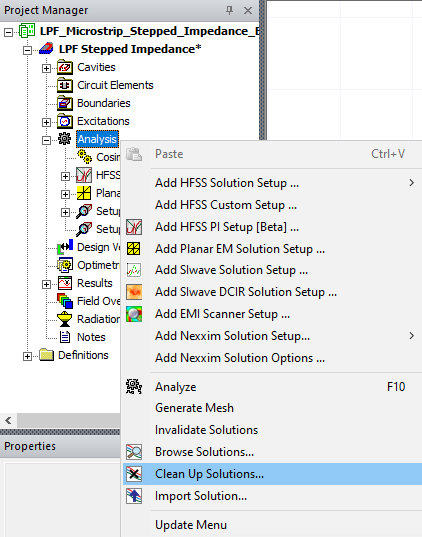Click the HFSS setup icon under Analysis
This screenshot has height=537, width=422.
84,175
